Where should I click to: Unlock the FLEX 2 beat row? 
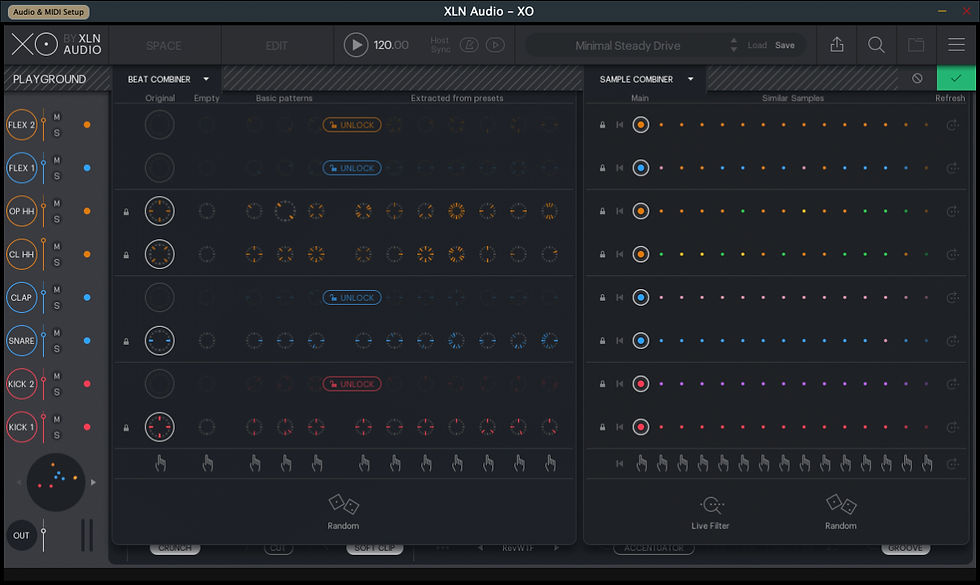coord(352,125)
